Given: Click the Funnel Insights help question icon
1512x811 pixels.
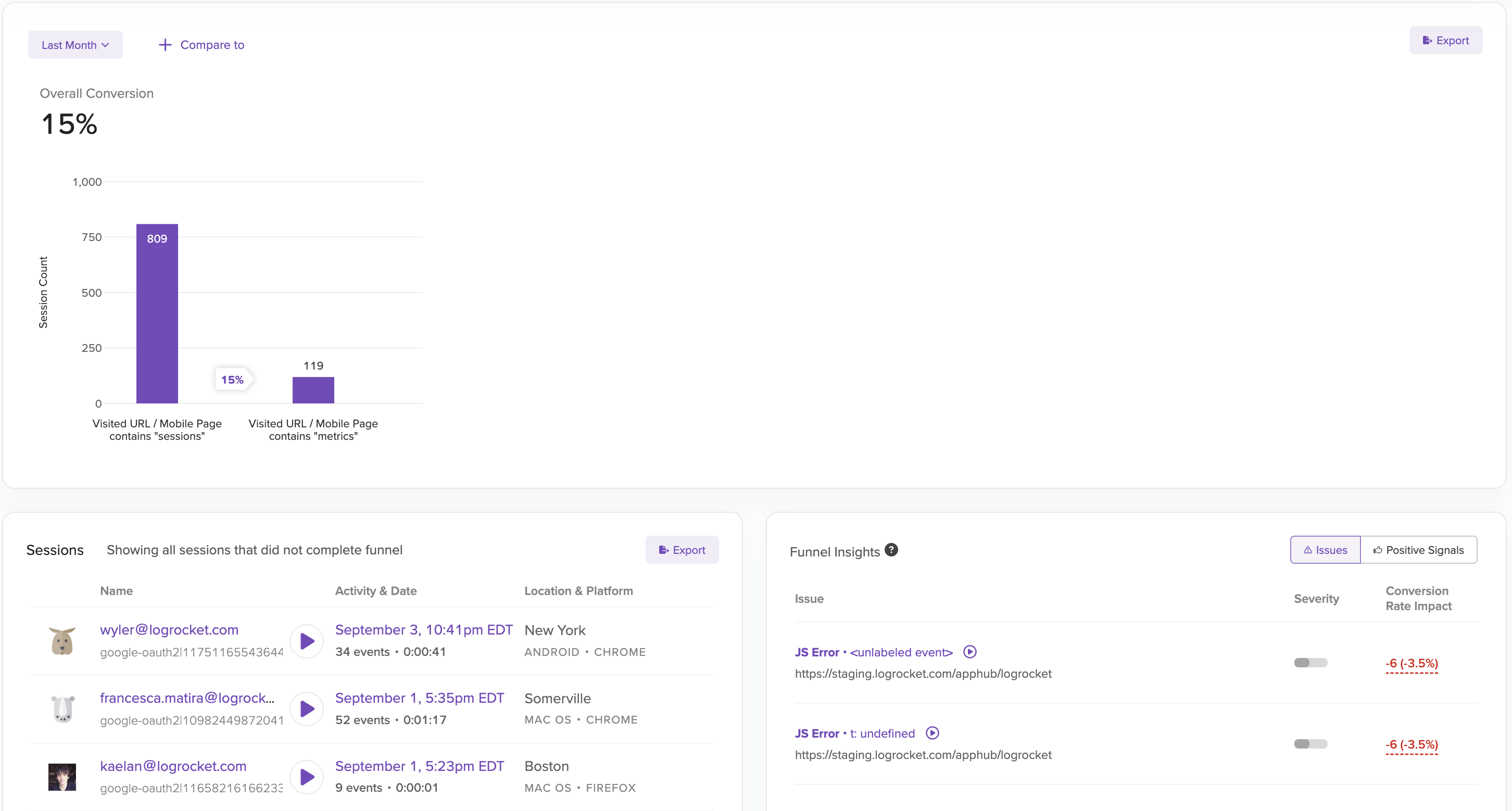Looking at the screenshot, I should pos(891,550).
